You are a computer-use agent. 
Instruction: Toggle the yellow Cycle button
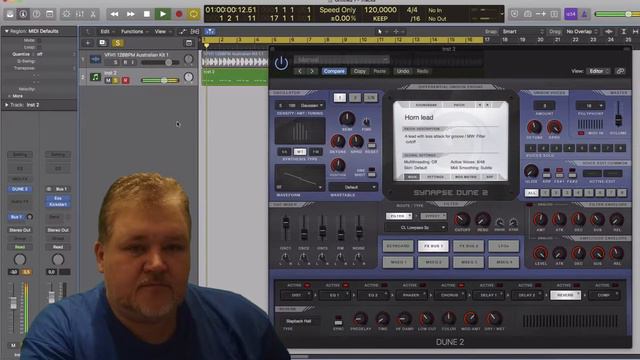193,14
